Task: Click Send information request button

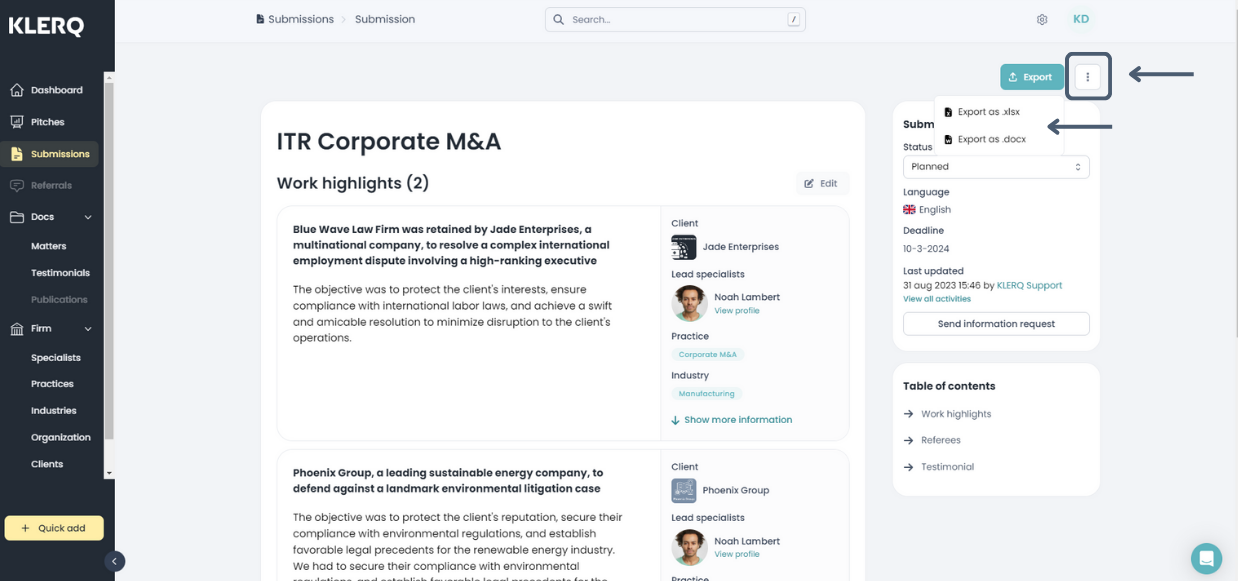Action: 996,324
